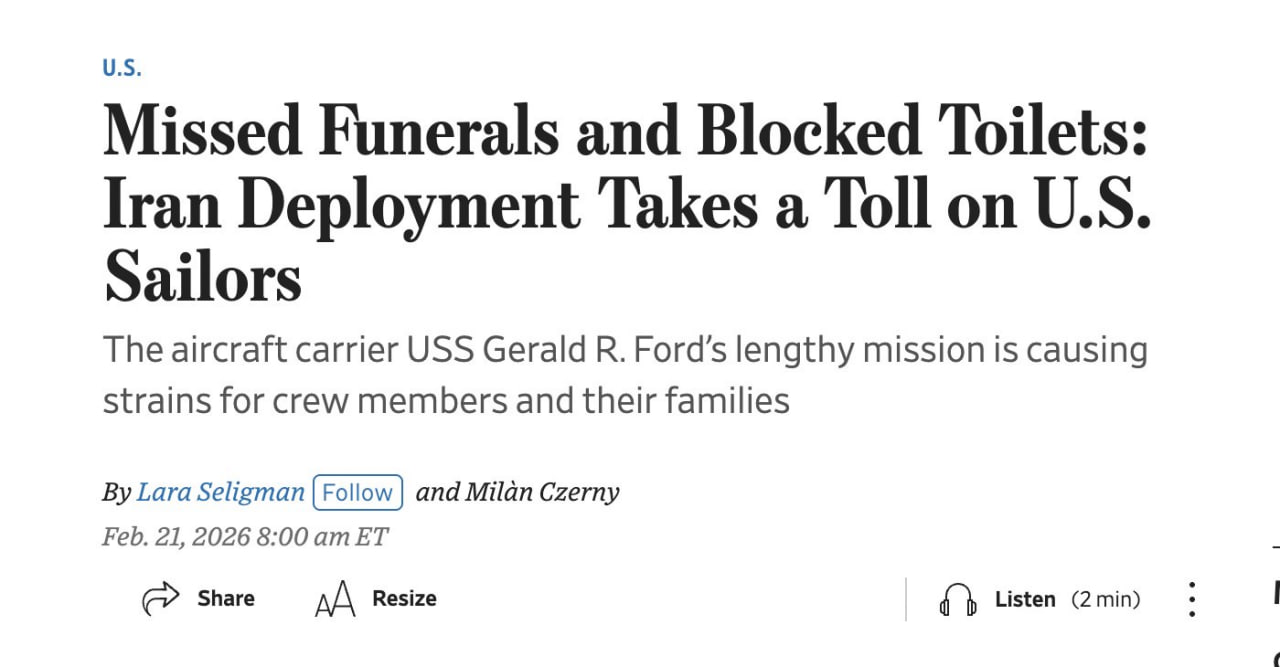Click author name Milàn Czerny
The width and height of the screenshot is (1280, 667).
tap(541, 492)
